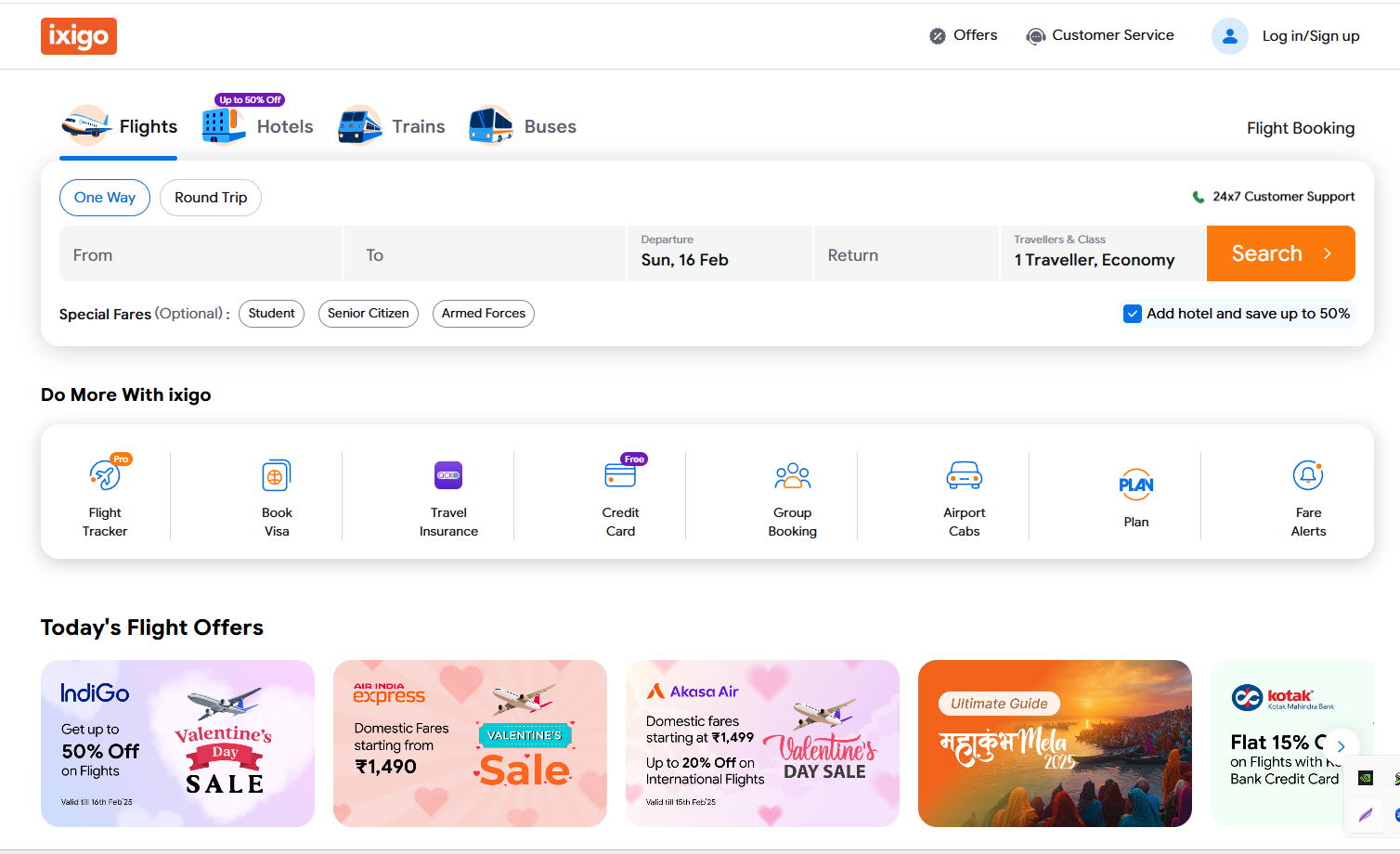Select the One Way trip option
The image size is (1400, 854).
click(x=105, y=198)
